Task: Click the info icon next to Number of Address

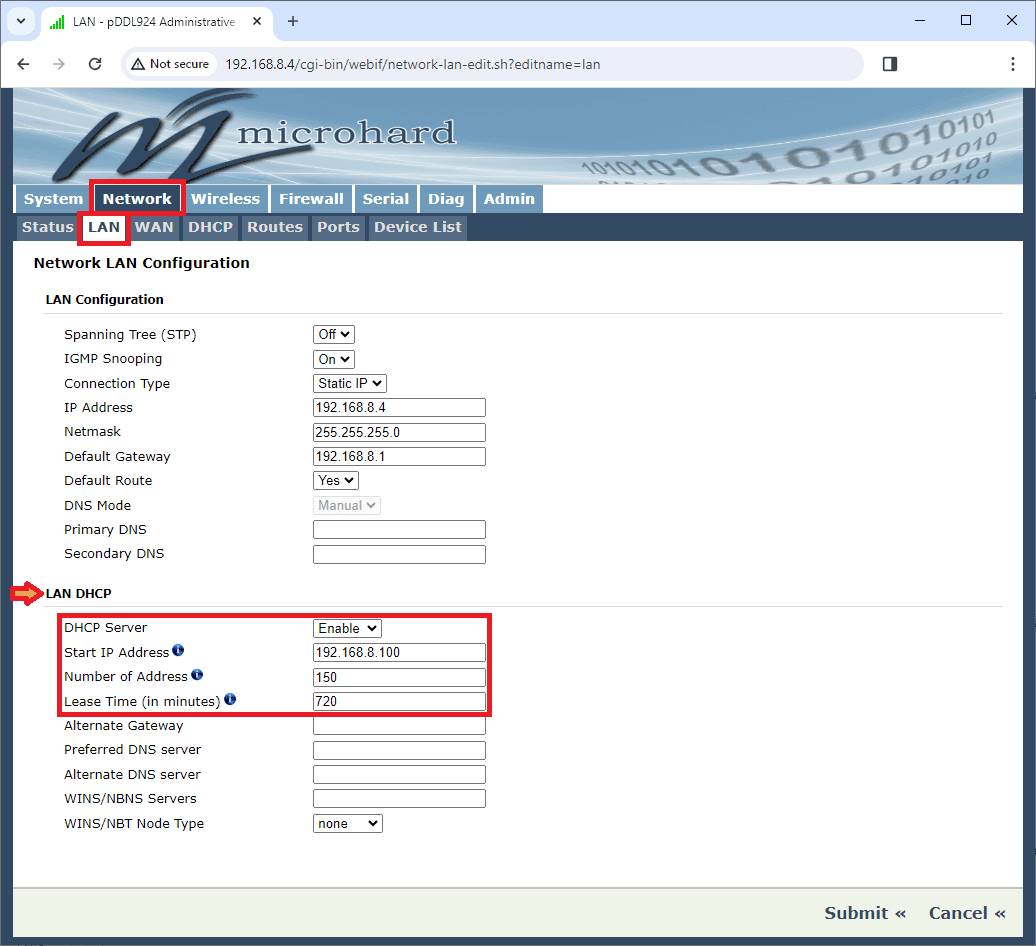Action: click(x=197, y=675)
